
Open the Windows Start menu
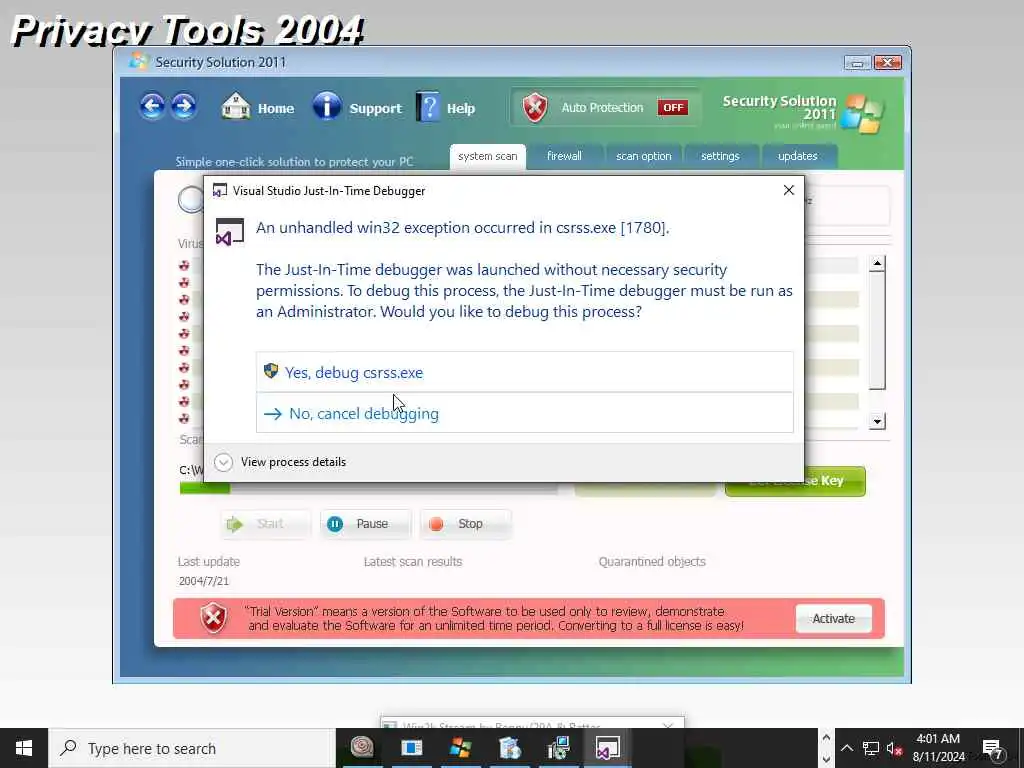(x=24, y=748)
